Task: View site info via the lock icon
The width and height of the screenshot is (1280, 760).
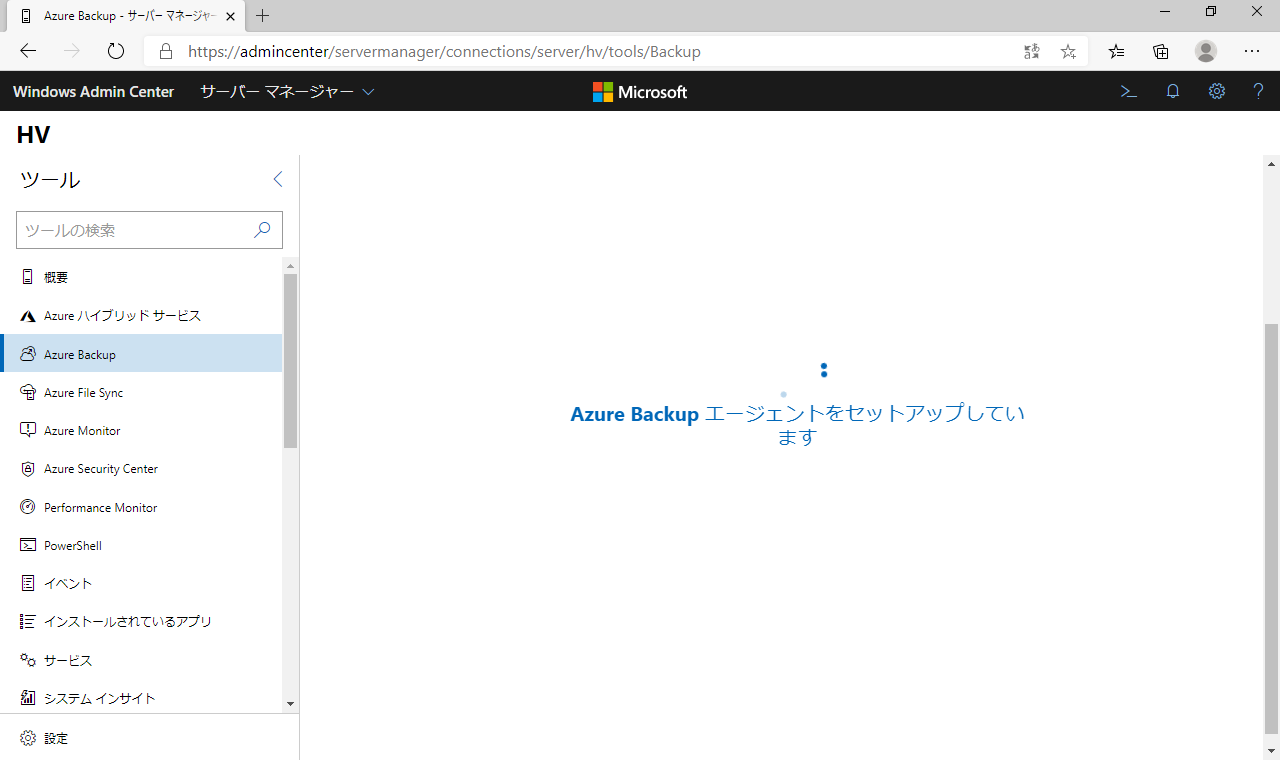Action: point(166,51)
